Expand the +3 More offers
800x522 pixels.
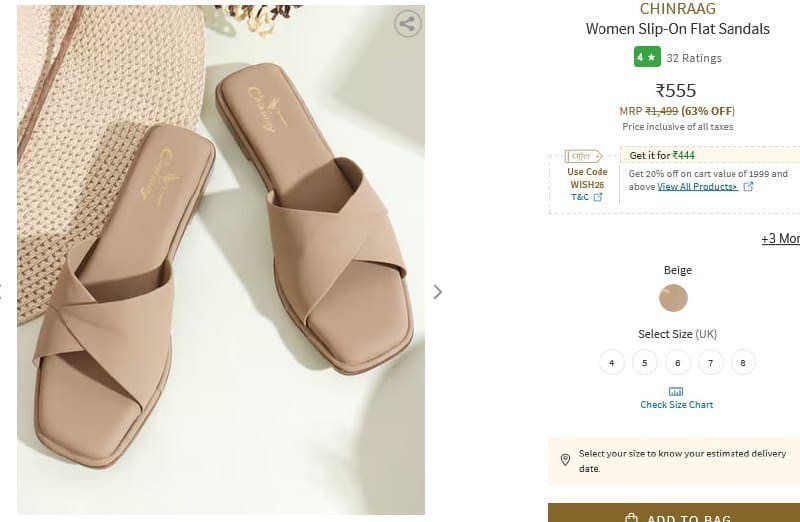click(x=780, y=239)
